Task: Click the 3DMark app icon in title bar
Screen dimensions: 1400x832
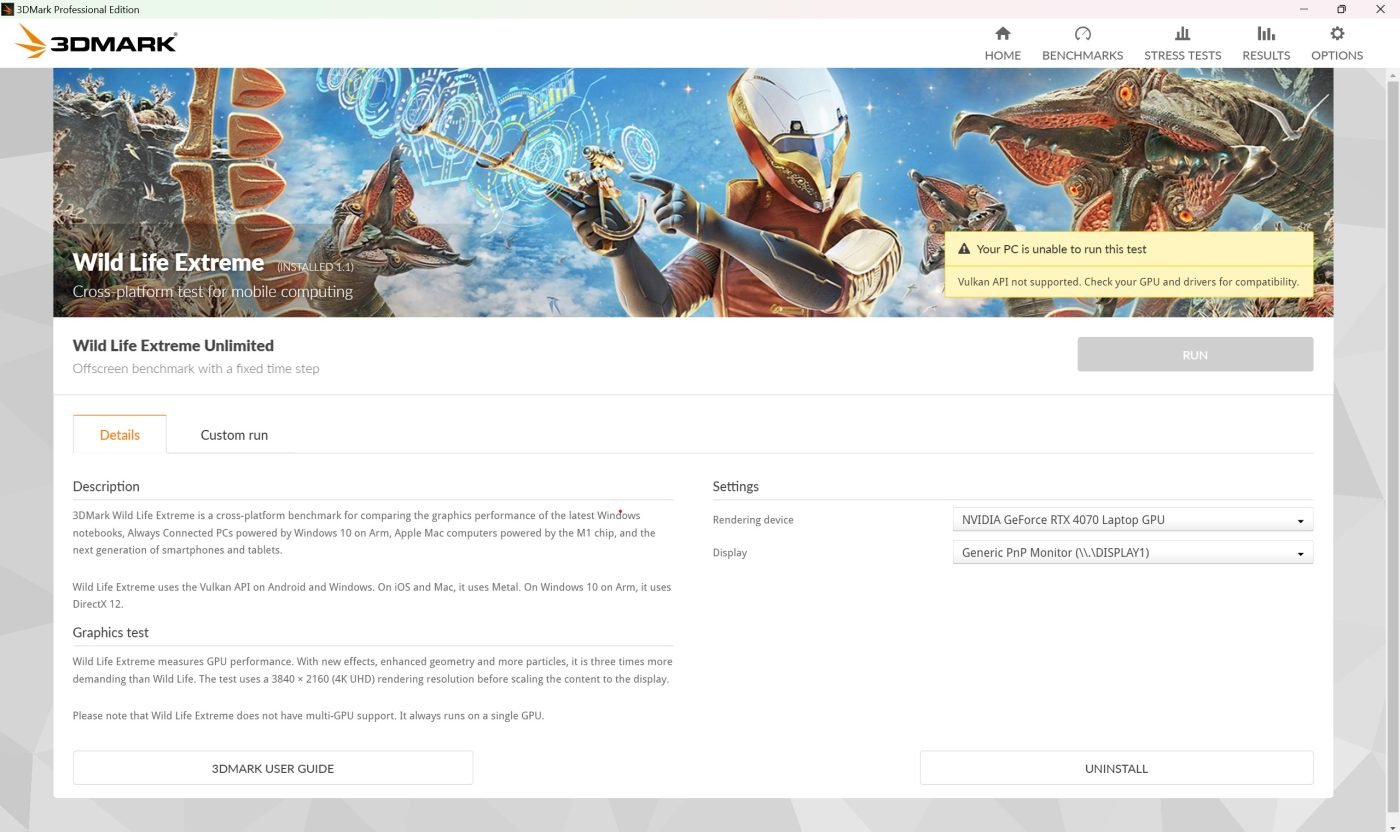Action: pyautogui.click(x=8, y=9)
